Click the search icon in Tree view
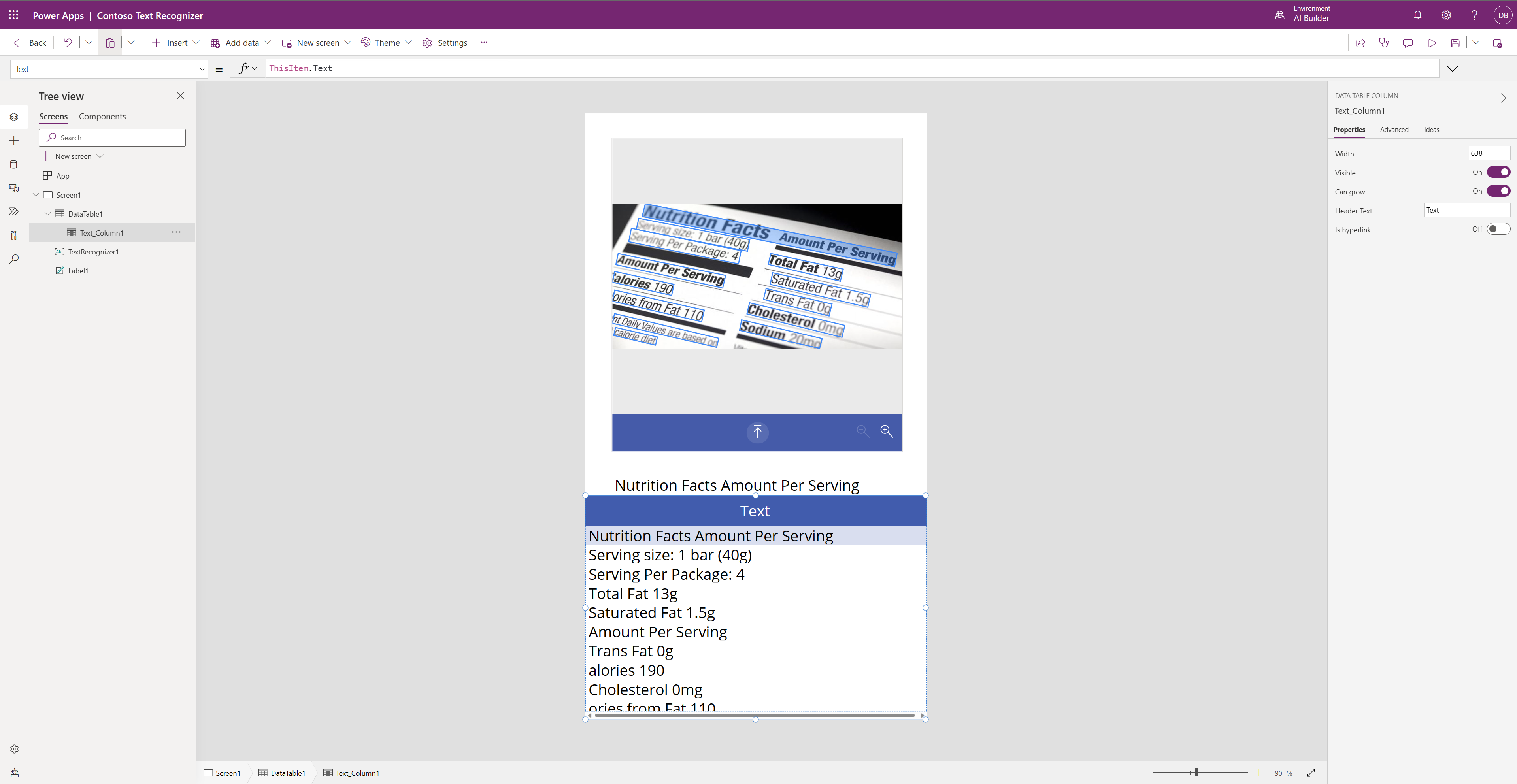Image resolution: width=1517 pixels, height=784 pixels. click(x=50, y=137)
